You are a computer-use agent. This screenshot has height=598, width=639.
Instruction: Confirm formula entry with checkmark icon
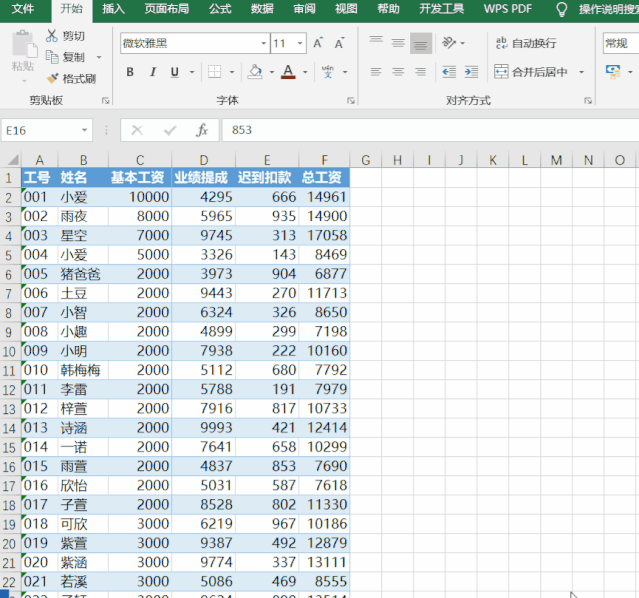(x=170, y=130)
